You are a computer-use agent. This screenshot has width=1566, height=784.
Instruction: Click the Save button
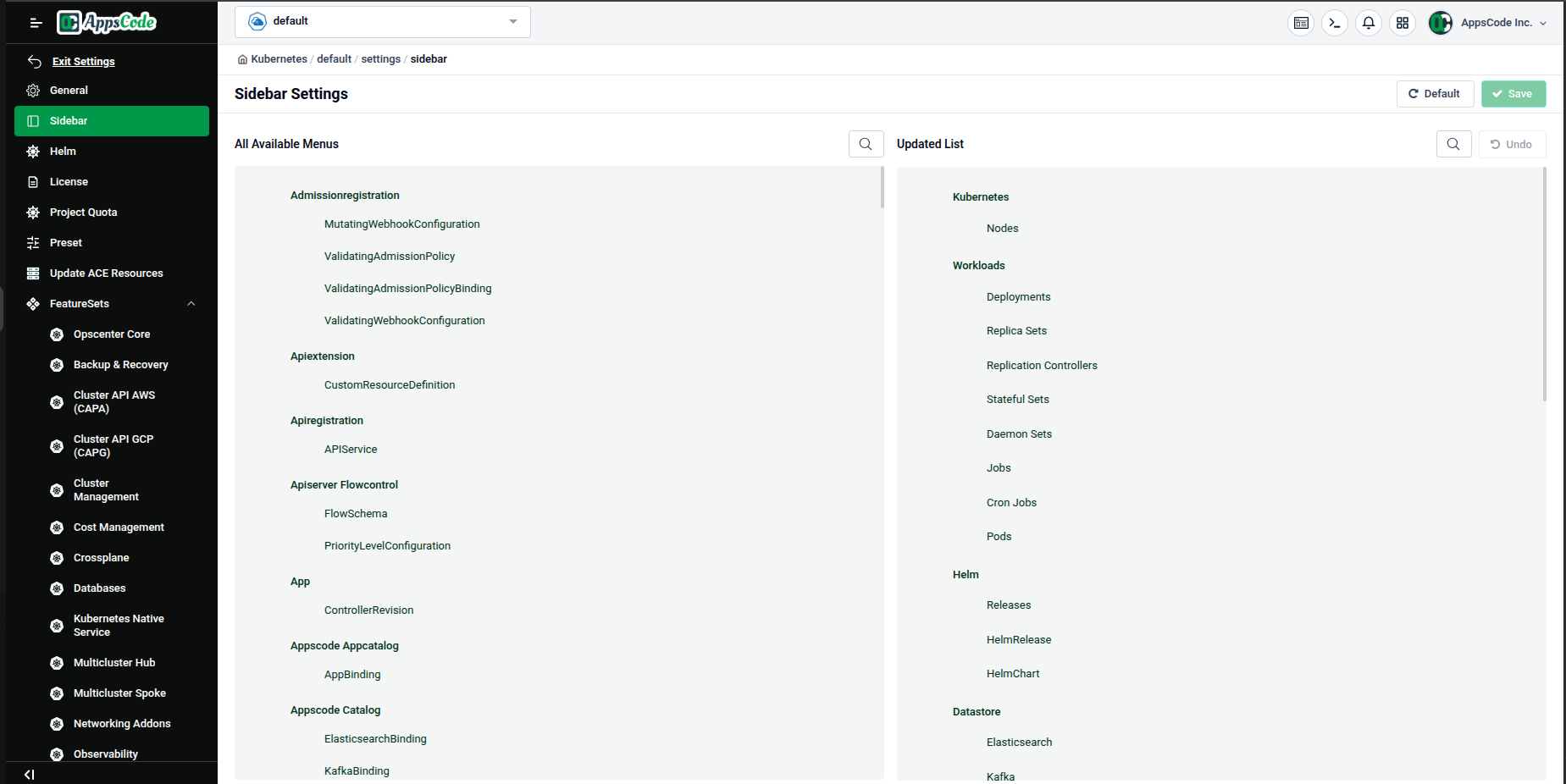tap(1513, 93)
